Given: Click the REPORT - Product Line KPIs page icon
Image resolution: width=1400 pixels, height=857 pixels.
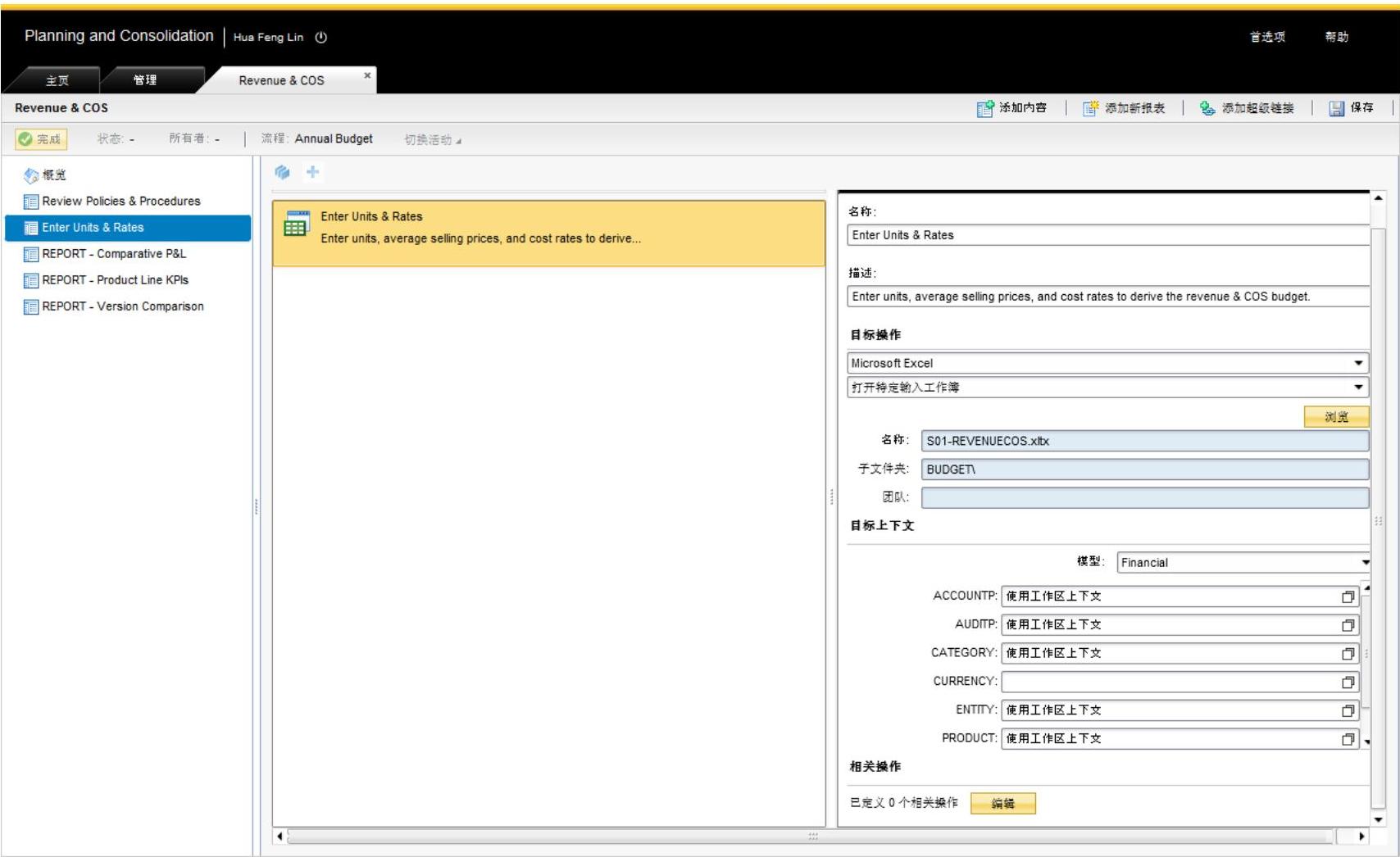Looking at the screenshot, I should [31, 280].
